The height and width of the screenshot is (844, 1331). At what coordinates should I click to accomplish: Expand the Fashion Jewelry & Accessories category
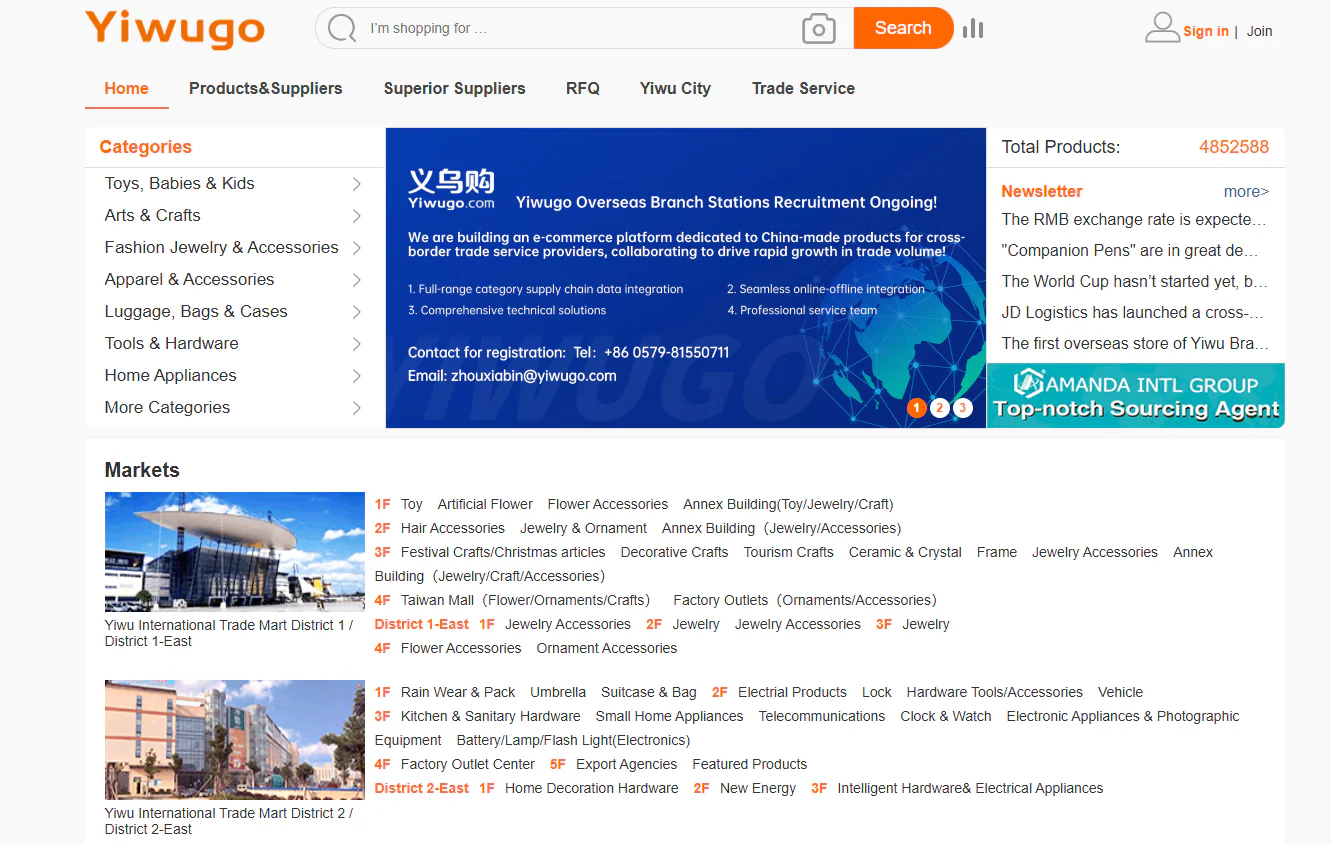pyautogui.click(x=355, y=248)
